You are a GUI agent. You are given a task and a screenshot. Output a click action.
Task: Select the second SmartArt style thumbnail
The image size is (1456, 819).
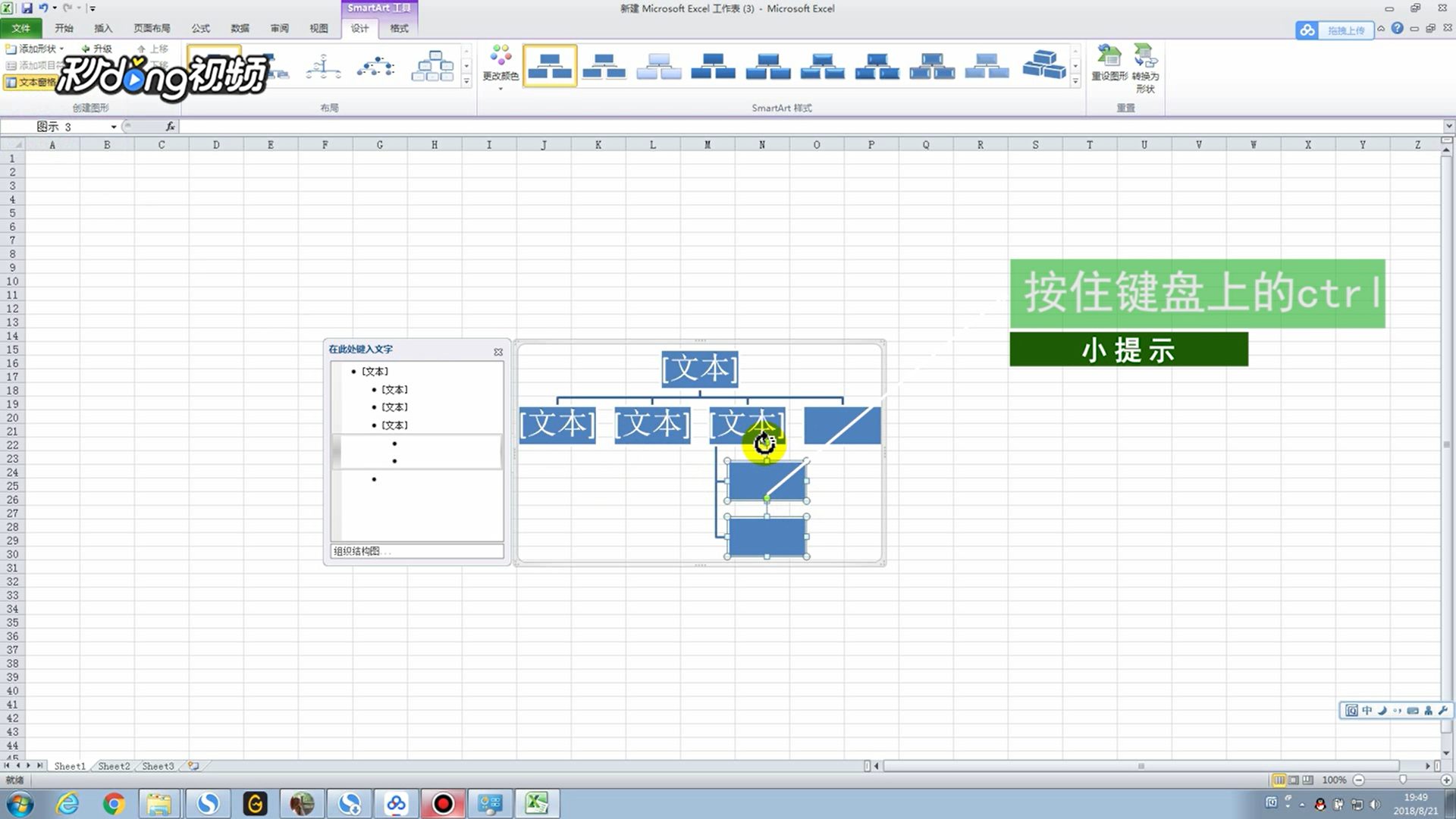point(604,66)
